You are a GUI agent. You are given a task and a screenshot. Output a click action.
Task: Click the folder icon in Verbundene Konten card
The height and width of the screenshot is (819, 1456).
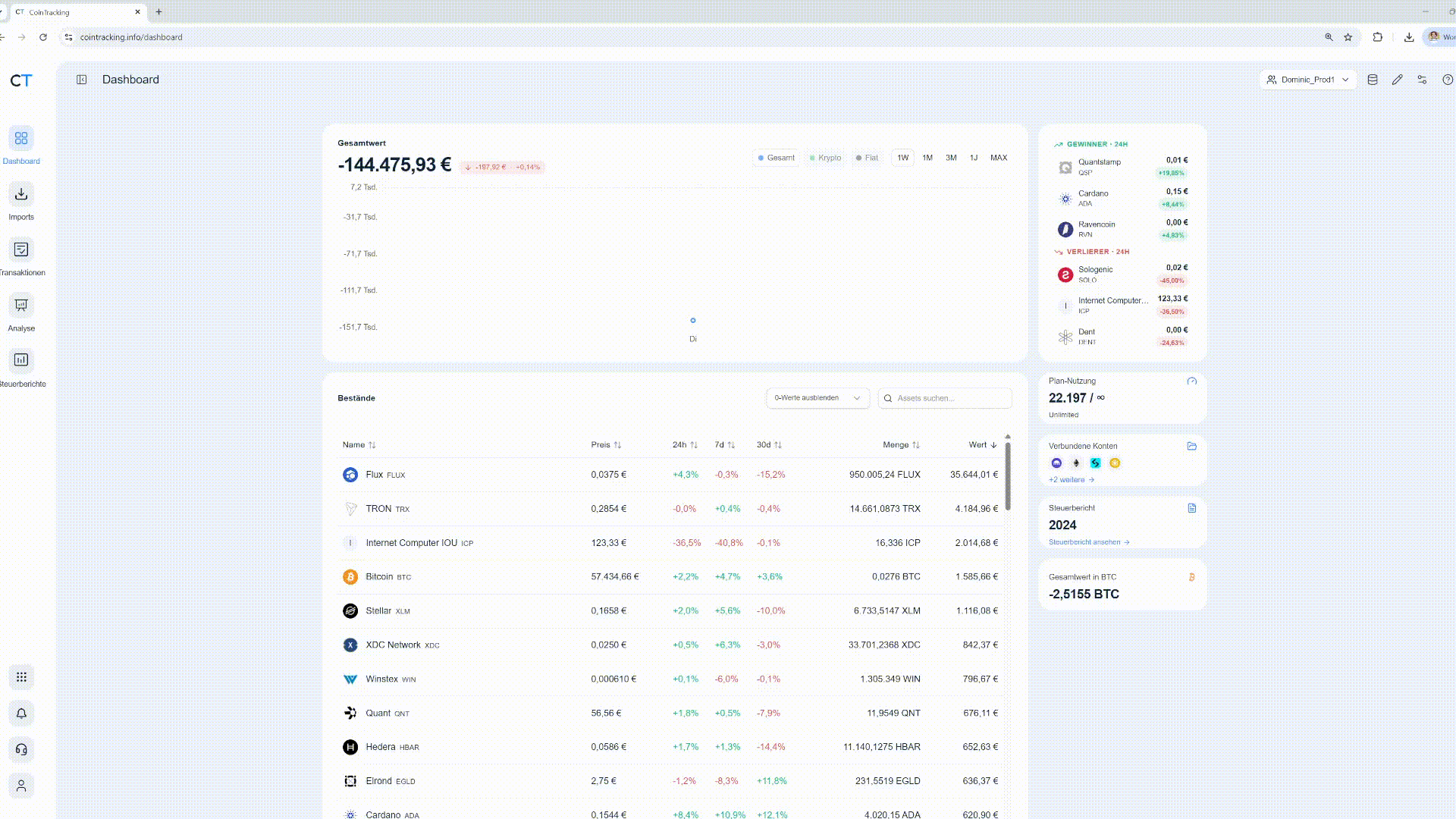click(1192, 447)
